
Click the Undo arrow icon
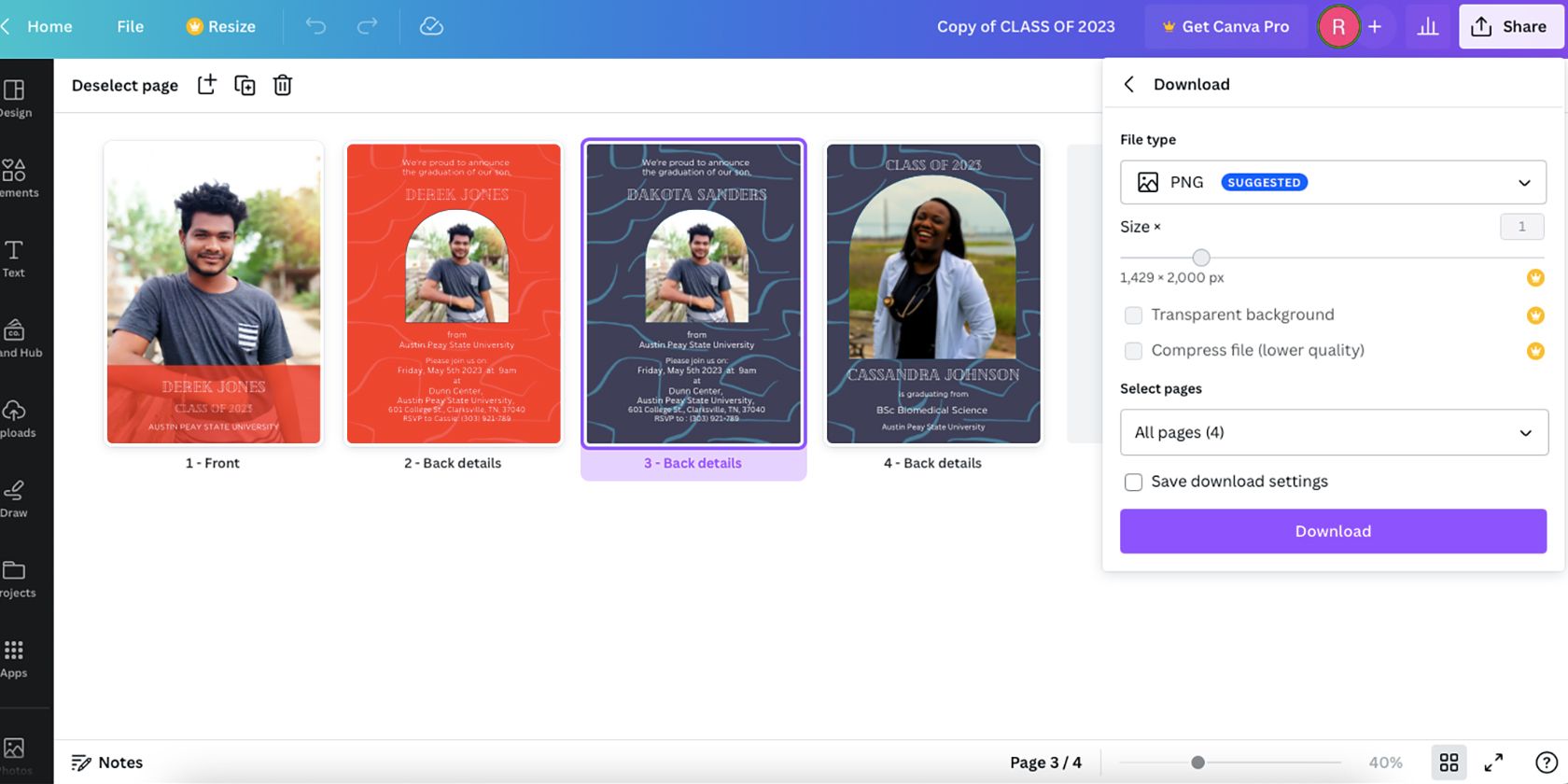(x=316, y=26)
